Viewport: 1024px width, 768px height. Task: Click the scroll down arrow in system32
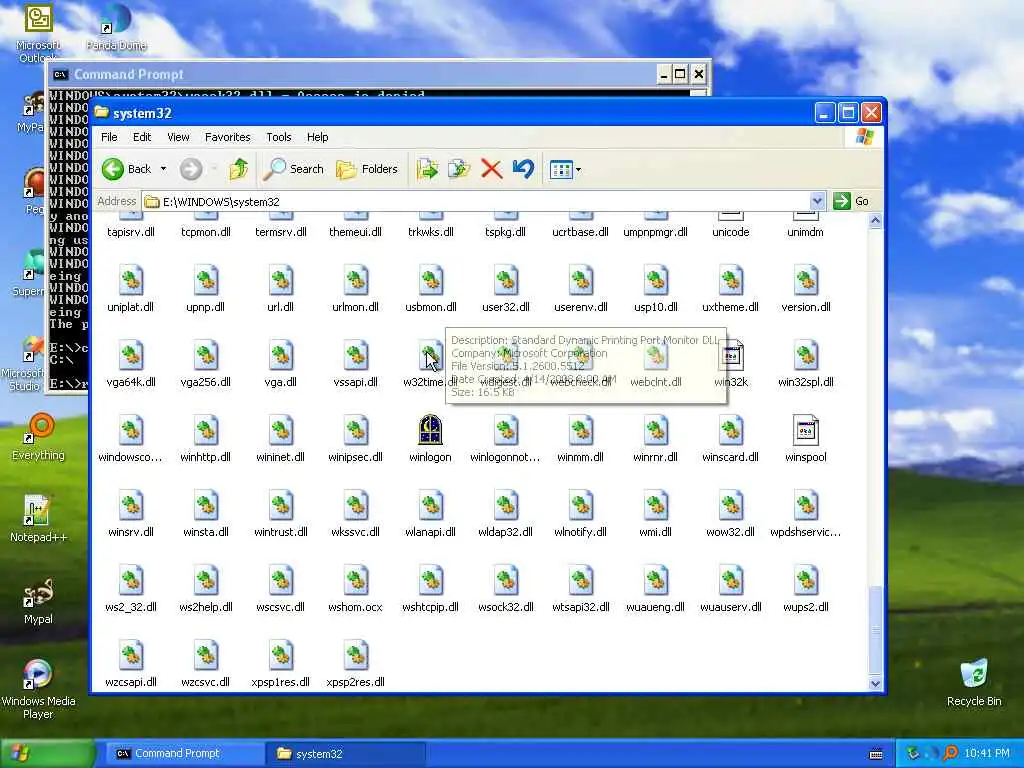click(x=875, y=684)
